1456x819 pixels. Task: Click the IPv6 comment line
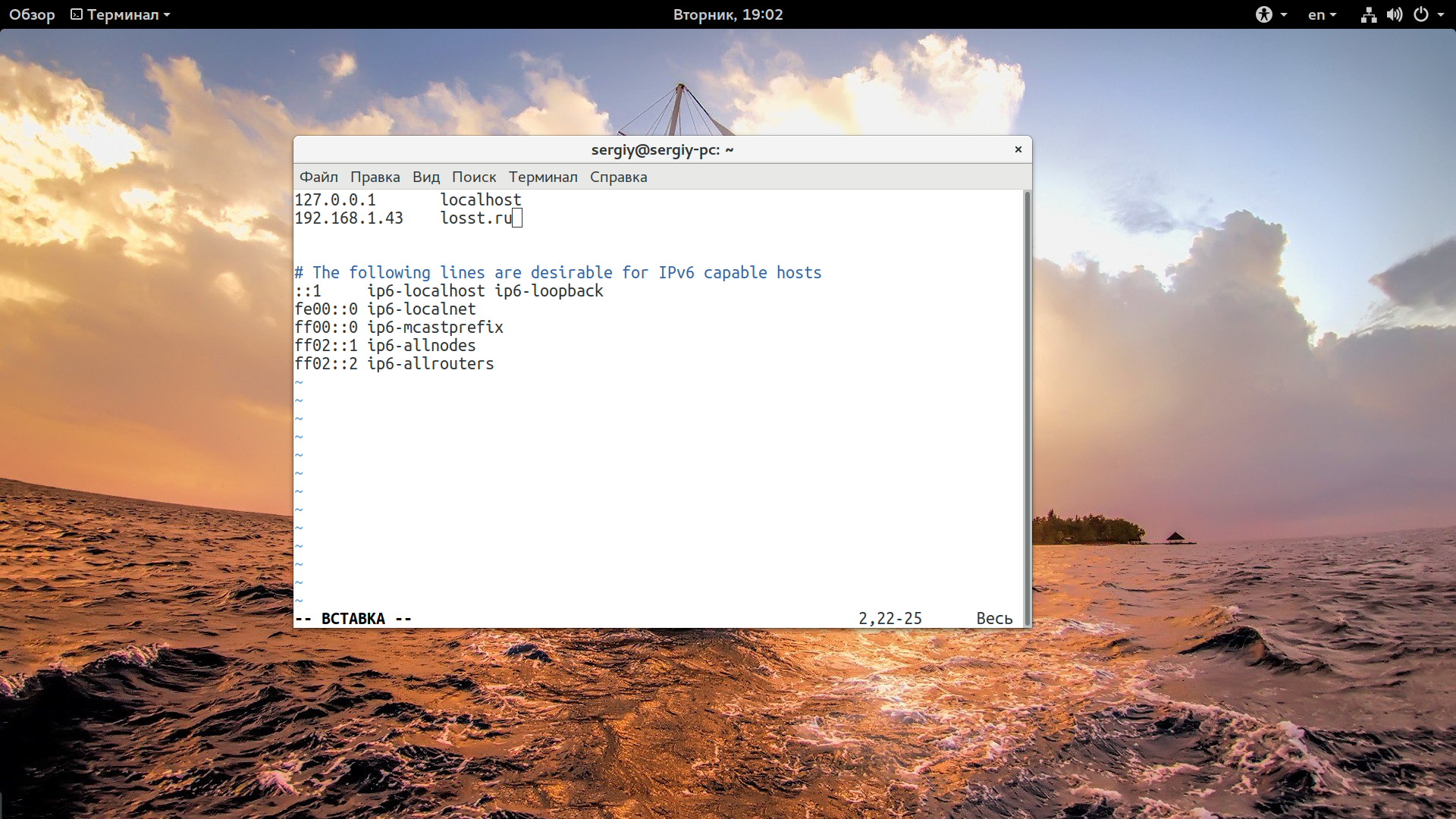pos(557,273)
